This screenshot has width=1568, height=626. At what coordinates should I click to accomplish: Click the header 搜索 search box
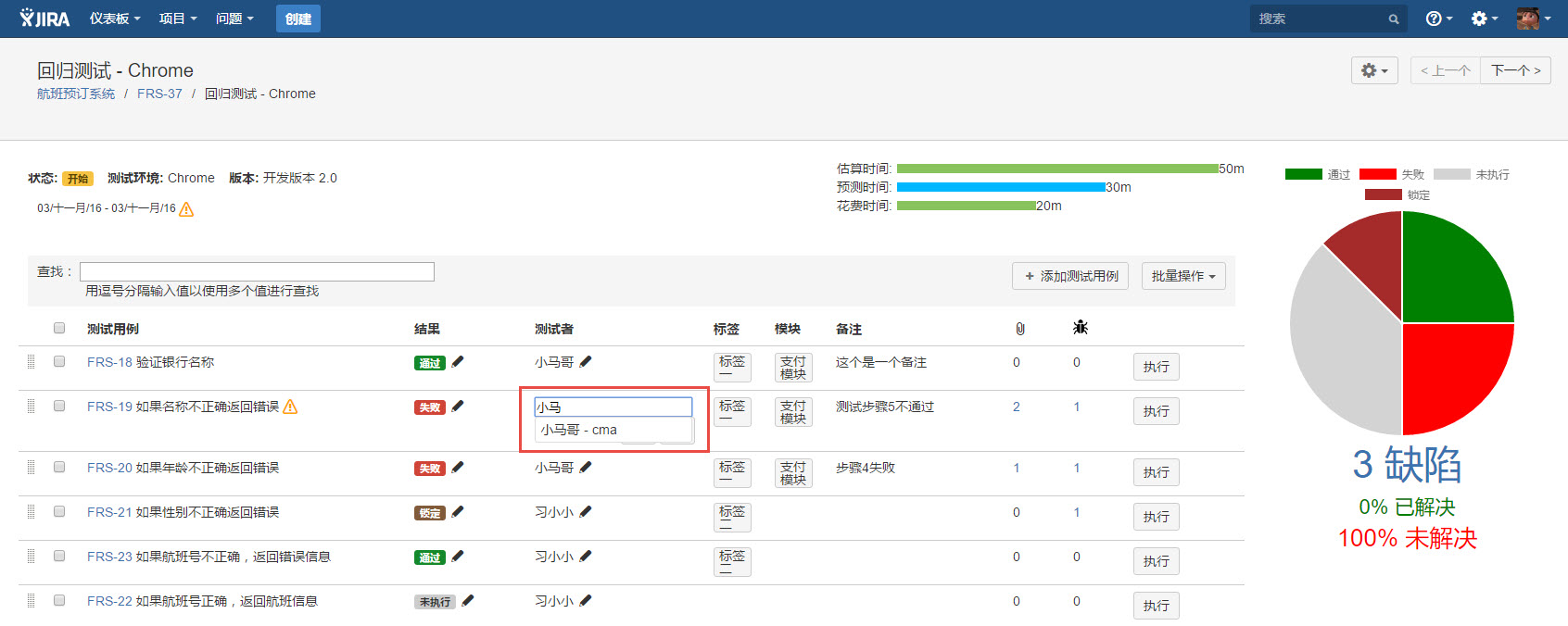pos(1329,19)
